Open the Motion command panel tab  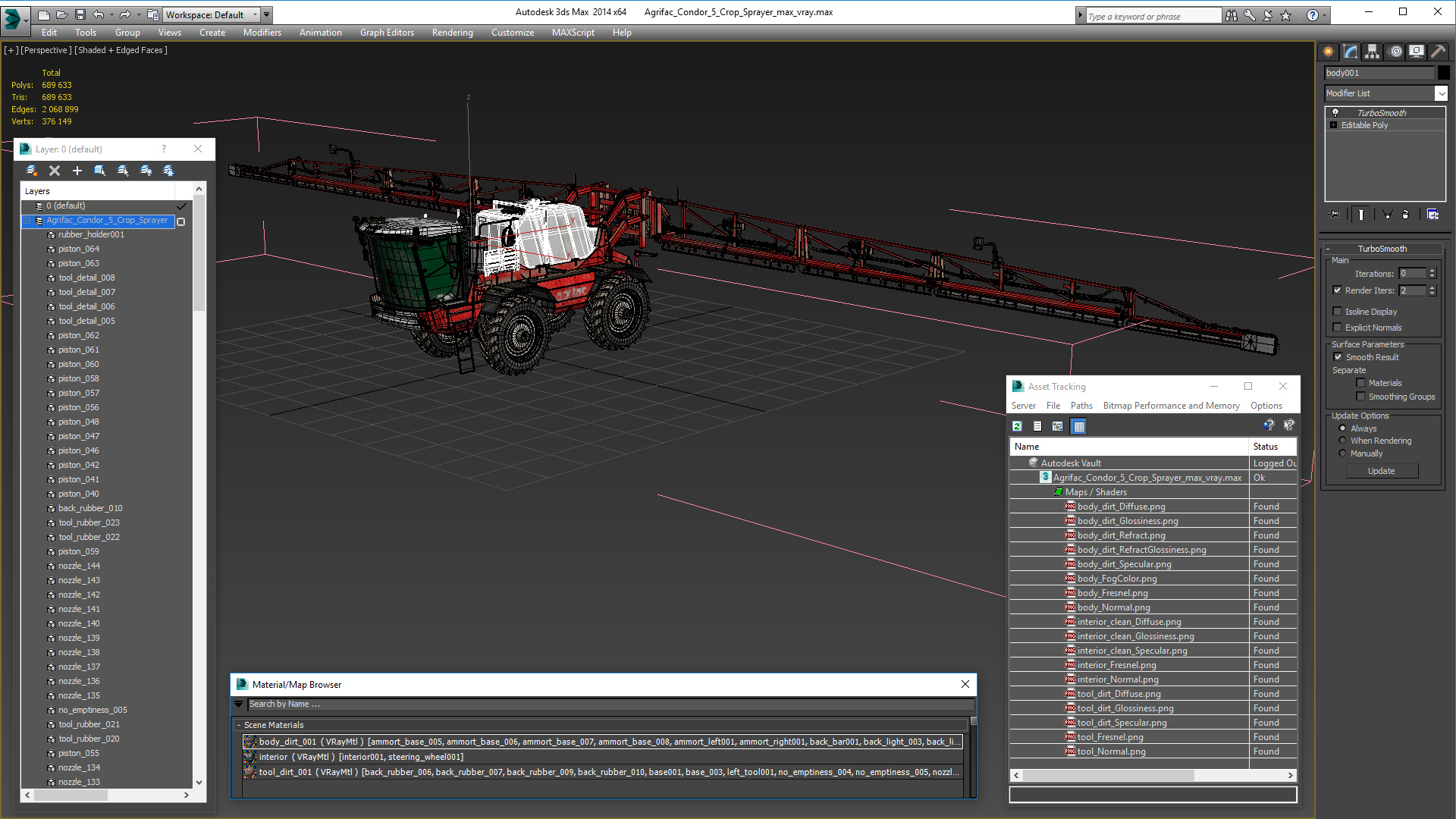(x=1395, y=52)
